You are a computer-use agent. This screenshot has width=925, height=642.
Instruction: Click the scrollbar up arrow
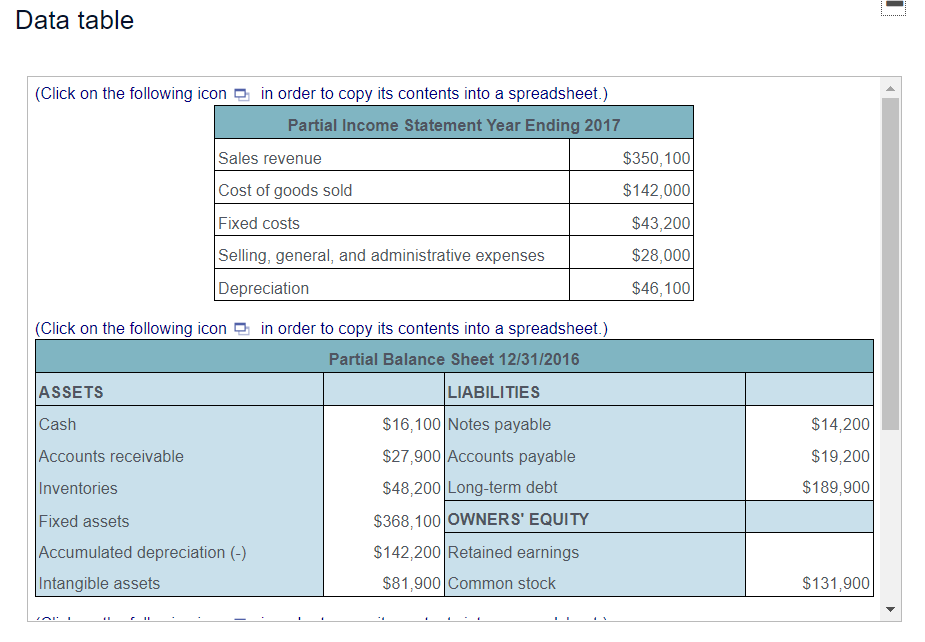tap(889, 87)
